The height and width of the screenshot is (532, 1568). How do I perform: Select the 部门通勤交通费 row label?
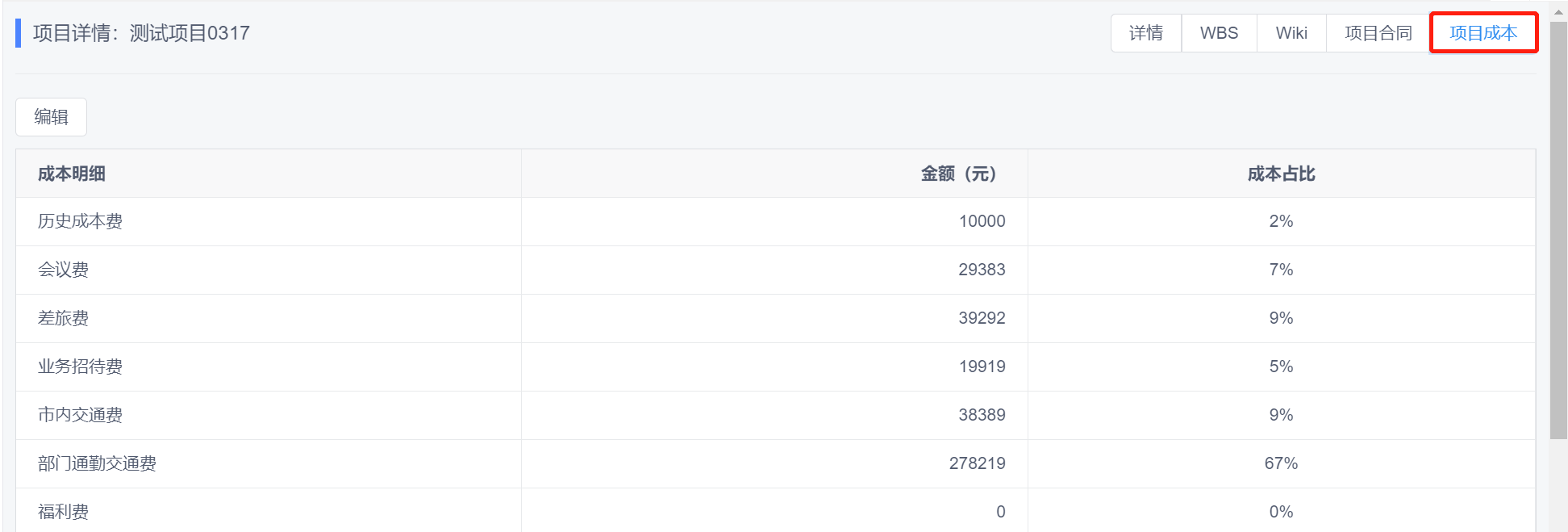coord(97,463)
